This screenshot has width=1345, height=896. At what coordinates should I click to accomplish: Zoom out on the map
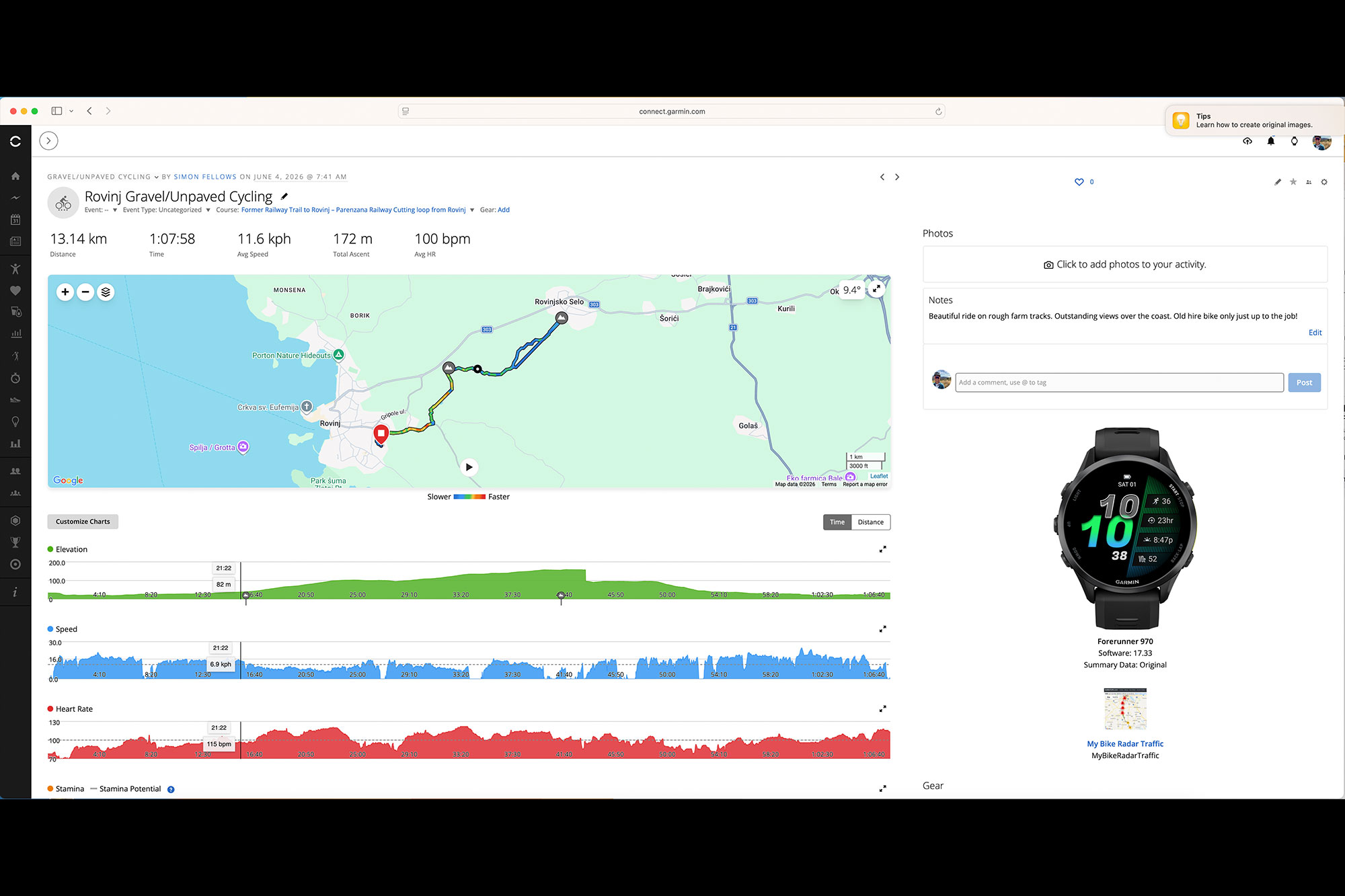tap(85, 292)
